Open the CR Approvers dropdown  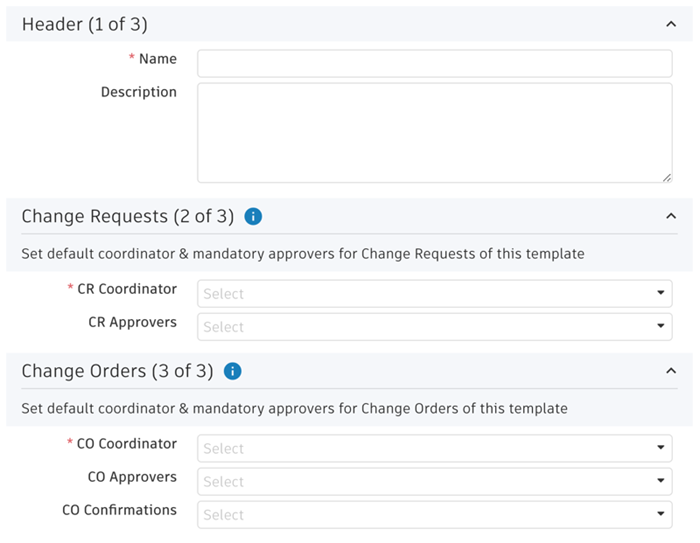tap(434, 327)
